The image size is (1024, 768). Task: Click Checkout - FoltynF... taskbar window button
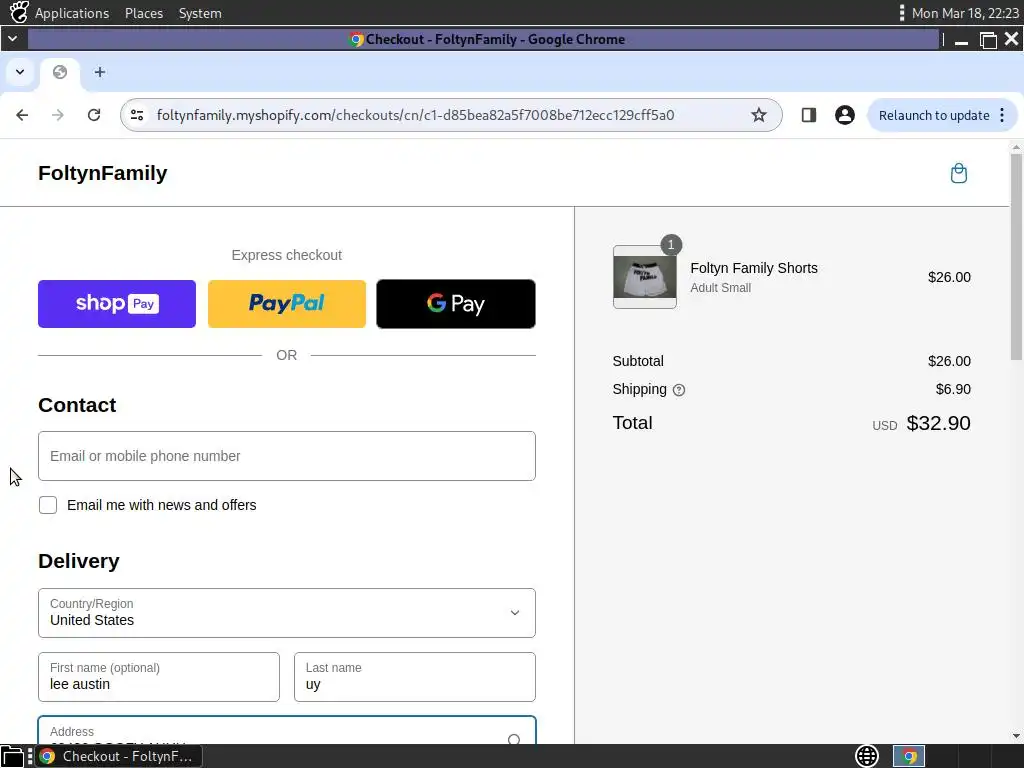[118, 757]
